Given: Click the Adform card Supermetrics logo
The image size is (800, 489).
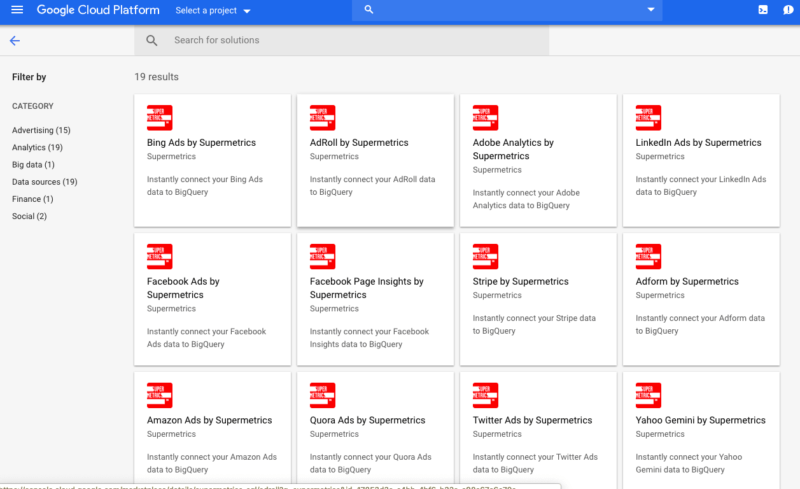Looking at the screenshot, I should point(648,257).
